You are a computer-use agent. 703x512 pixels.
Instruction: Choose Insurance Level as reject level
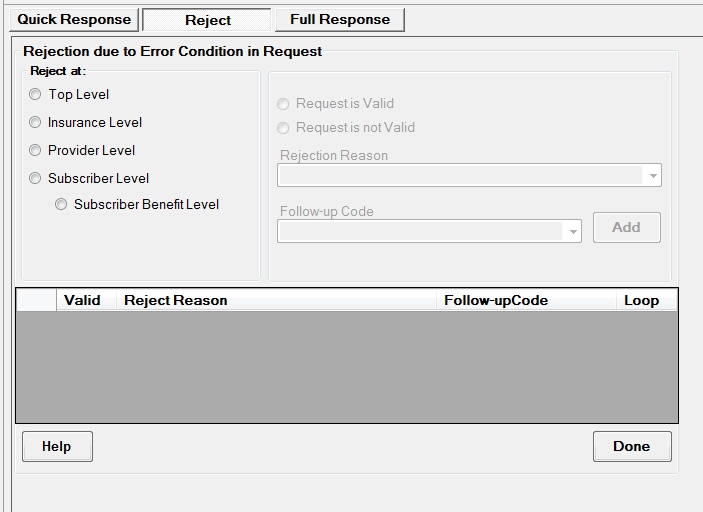tap(36, 123)
